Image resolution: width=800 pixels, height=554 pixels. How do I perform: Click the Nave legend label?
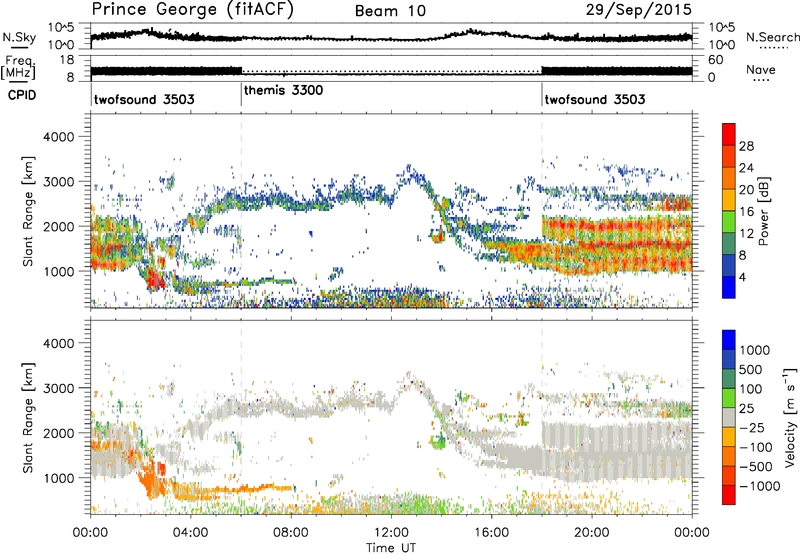[761, 69]
